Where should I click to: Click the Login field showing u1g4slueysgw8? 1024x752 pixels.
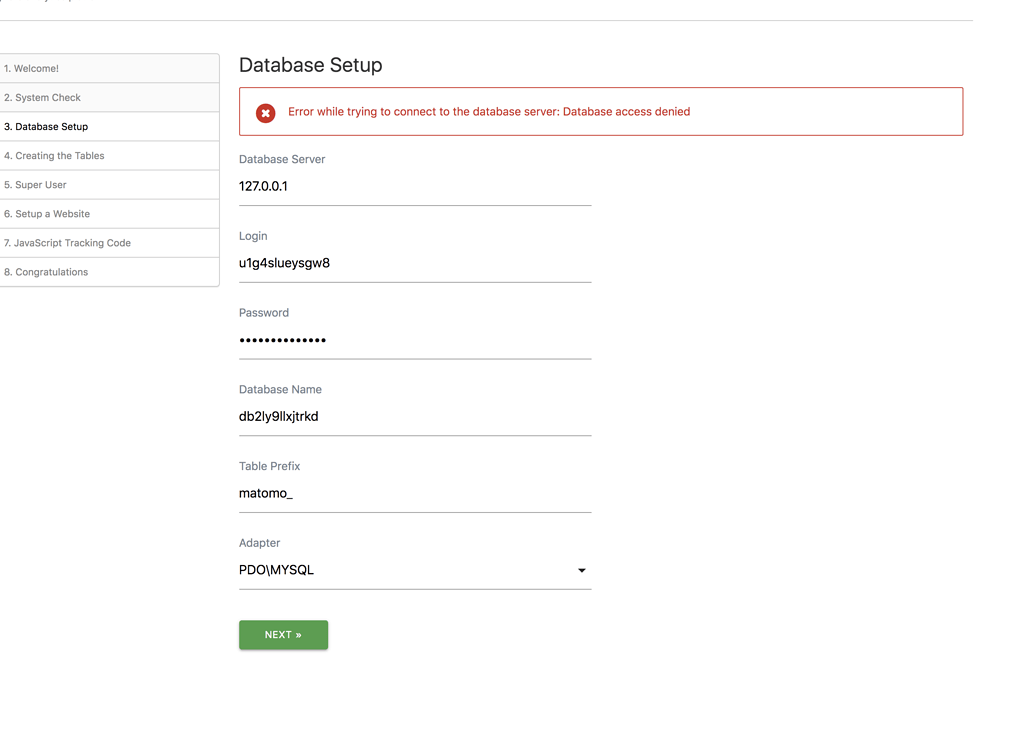click(415, 263)
